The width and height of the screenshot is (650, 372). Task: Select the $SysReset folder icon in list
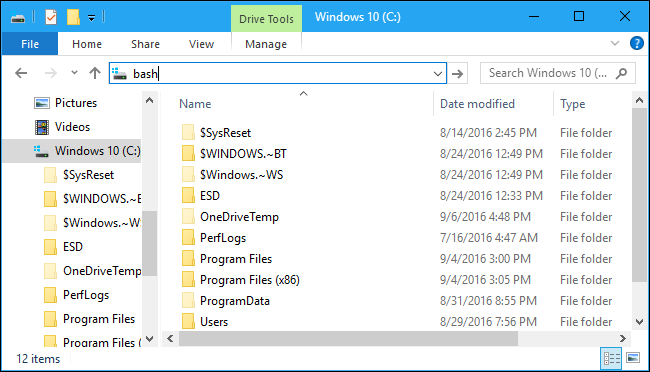coord(188,132)
